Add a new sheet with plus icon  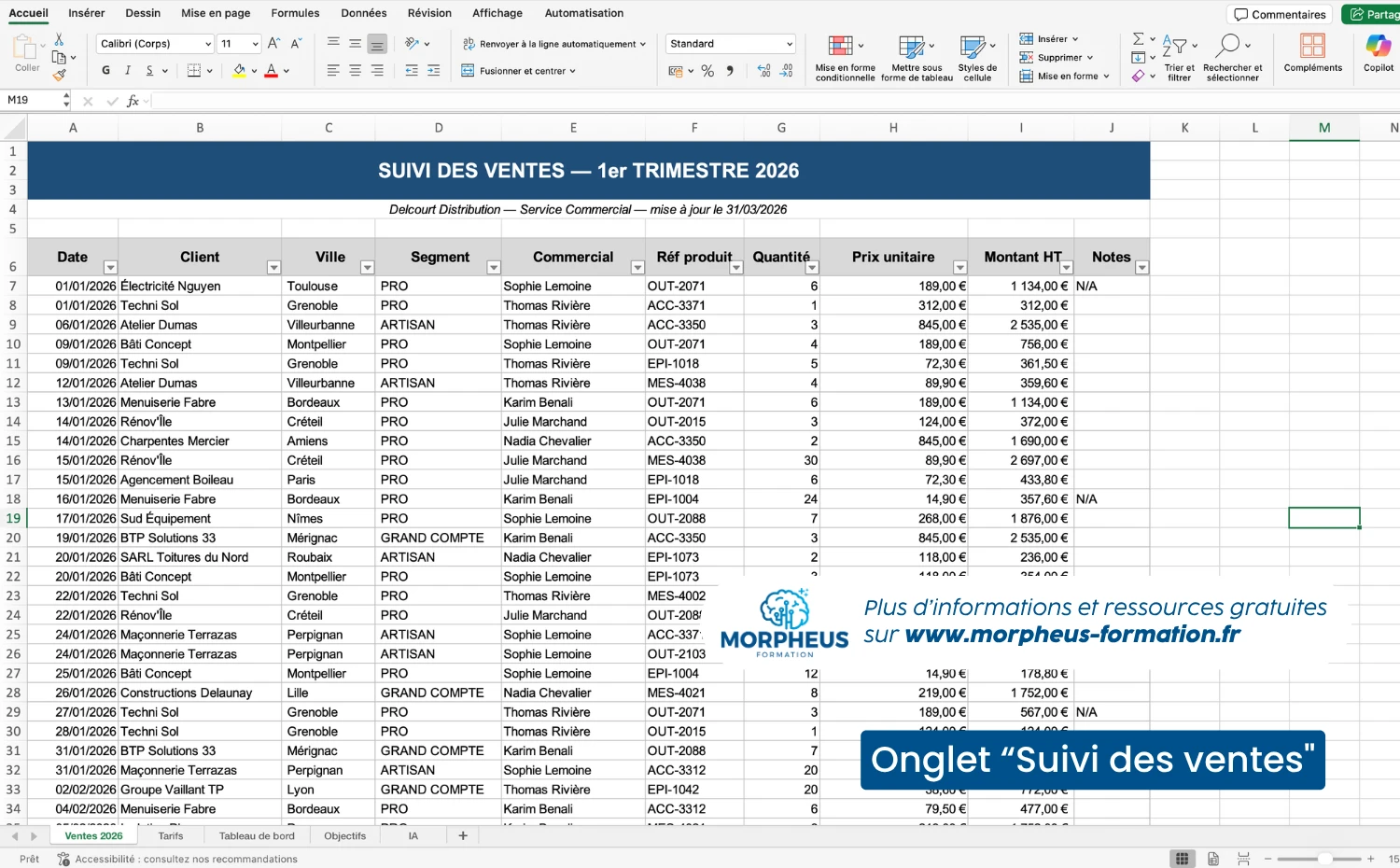463,835
